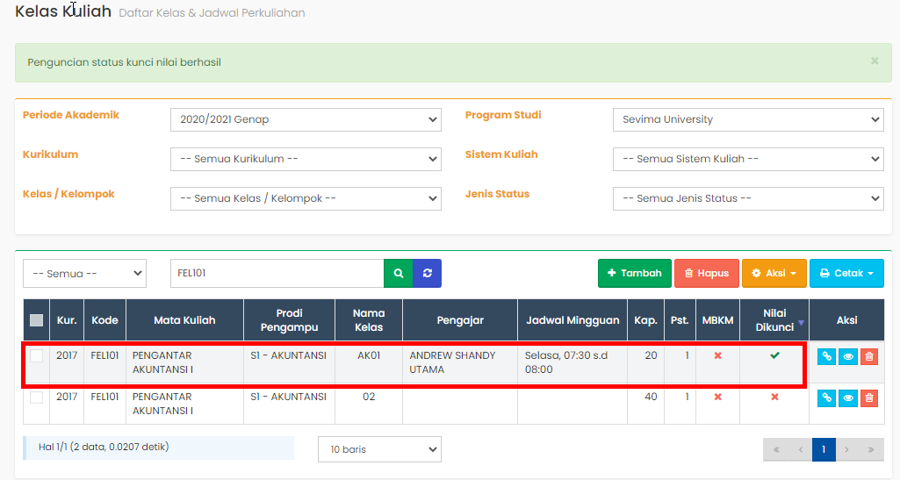Click link icon in class 02 row
This screenshot has width=900, height=480.
point(826,398)
